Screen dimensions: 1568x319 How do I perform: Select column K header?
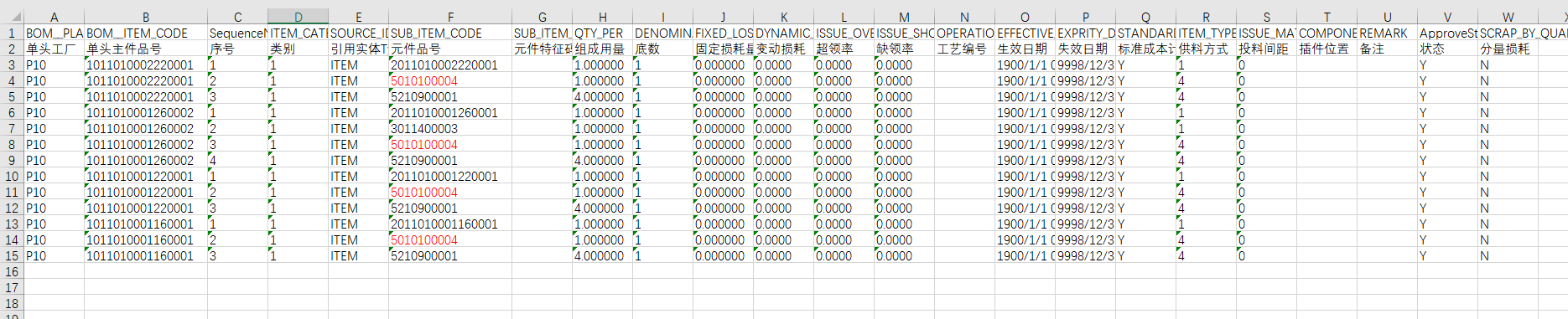783,17
